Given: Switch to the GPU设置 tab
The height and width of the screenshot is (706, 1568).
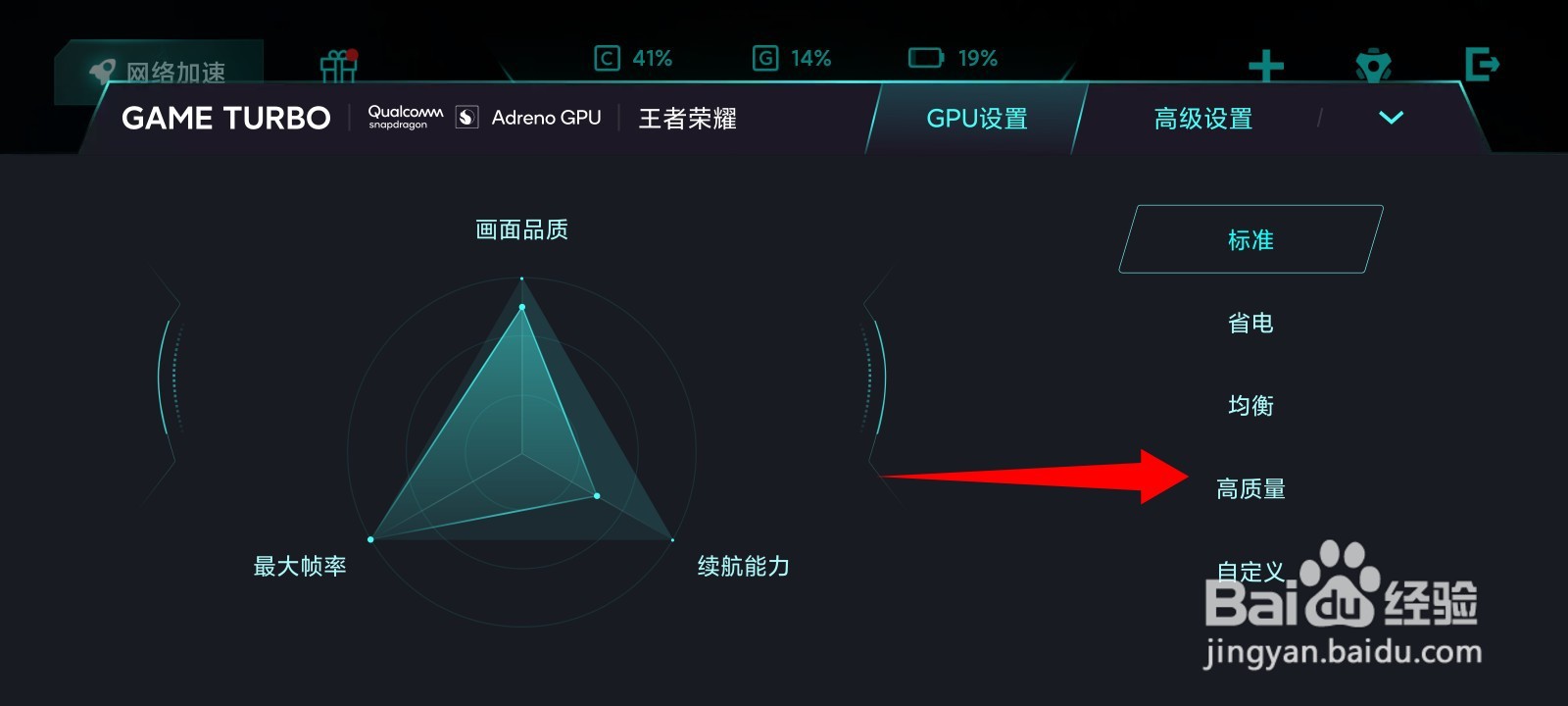Looking at the screenshot, I should pyautogui.click(x=977, y=119).
